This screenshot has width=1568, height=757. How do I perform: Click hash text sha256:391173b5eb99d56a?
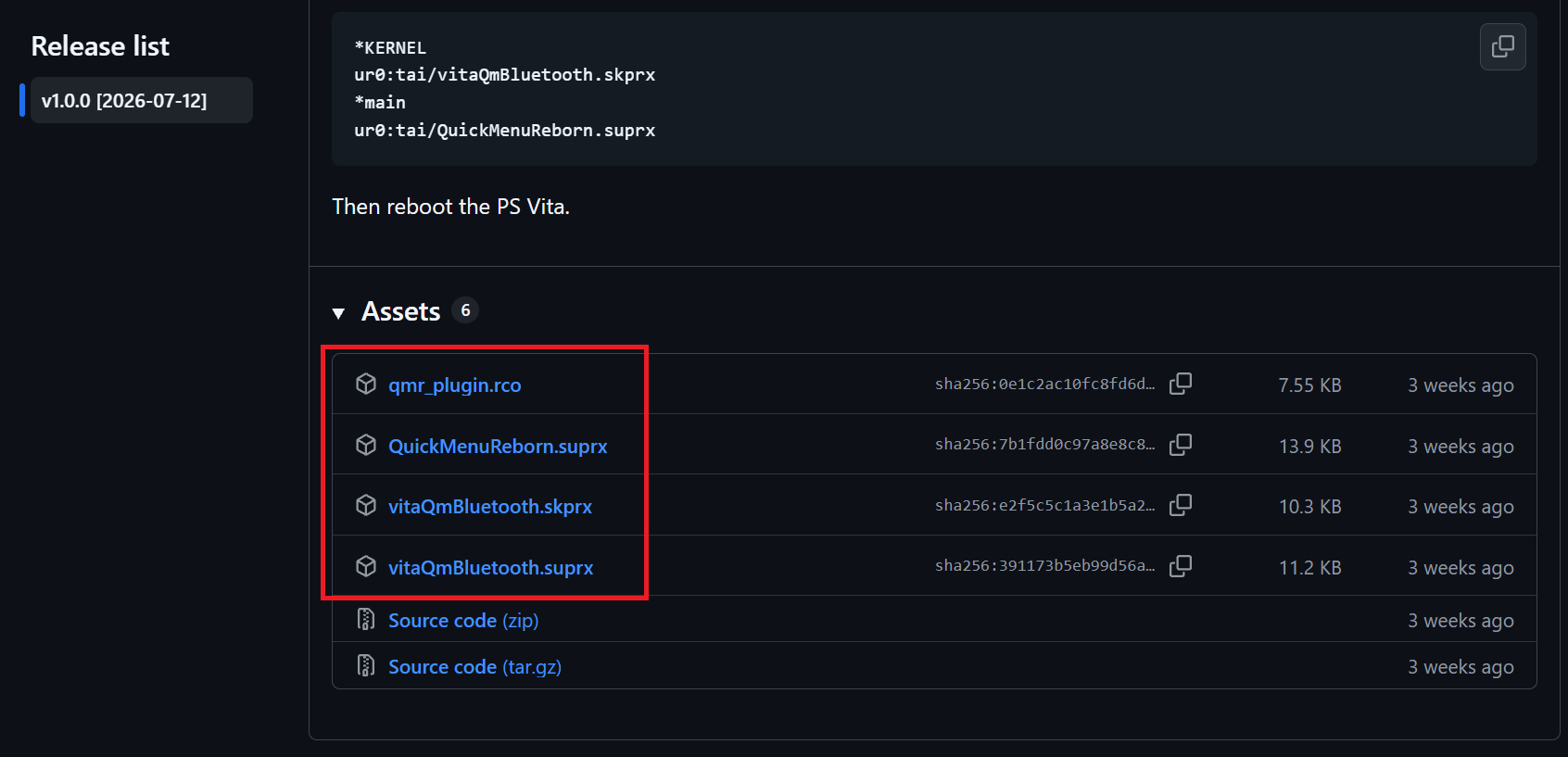click(1044, 566)
